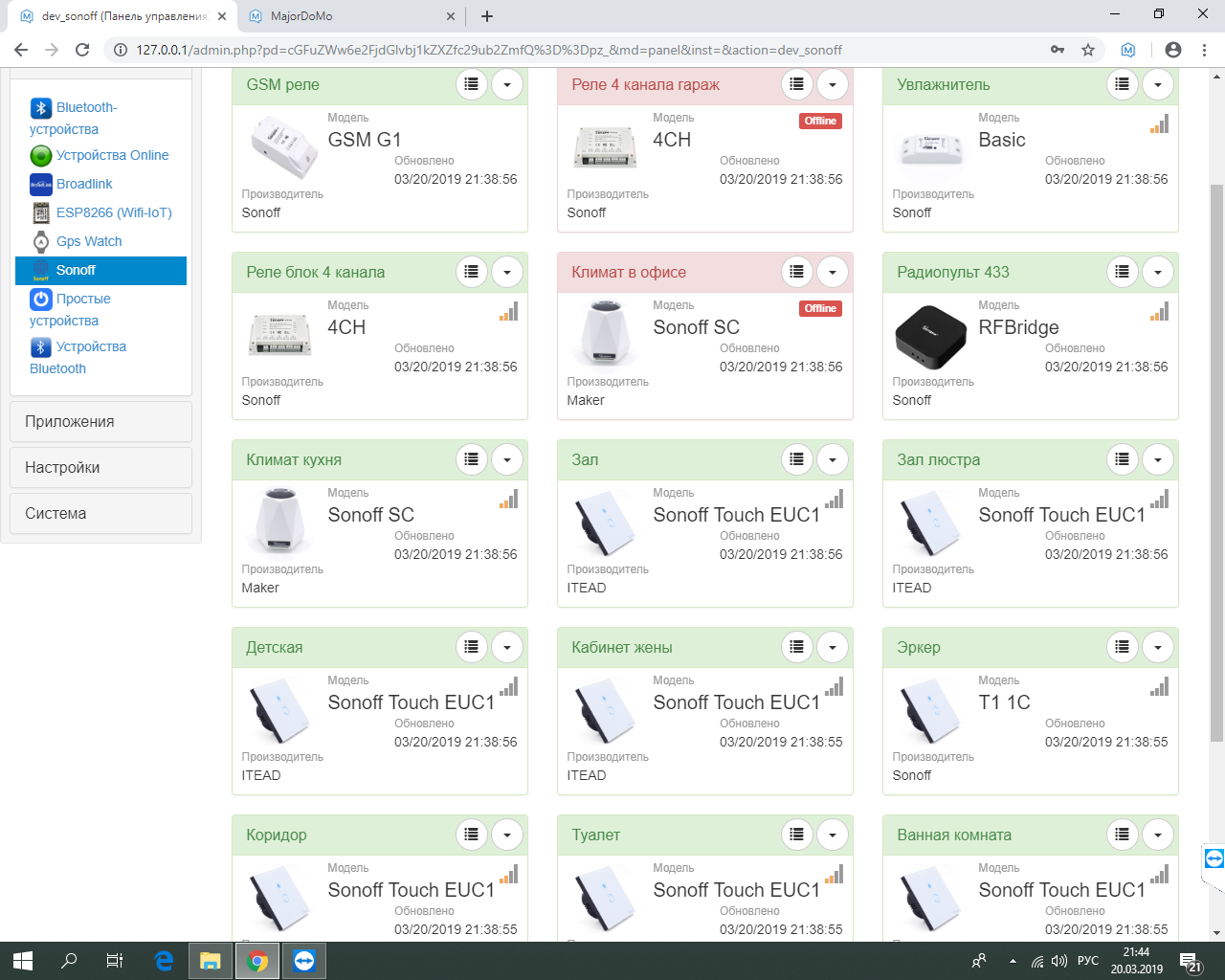Switch to the dev_sonoff browser tab
This screenshot has height=980, width=1225.
click(x=124, y=16)
